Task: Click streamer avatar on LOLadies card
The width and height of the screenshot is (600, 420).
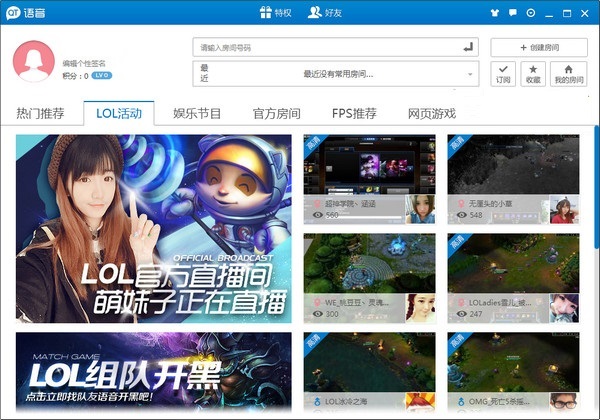Action: [564, 308]
